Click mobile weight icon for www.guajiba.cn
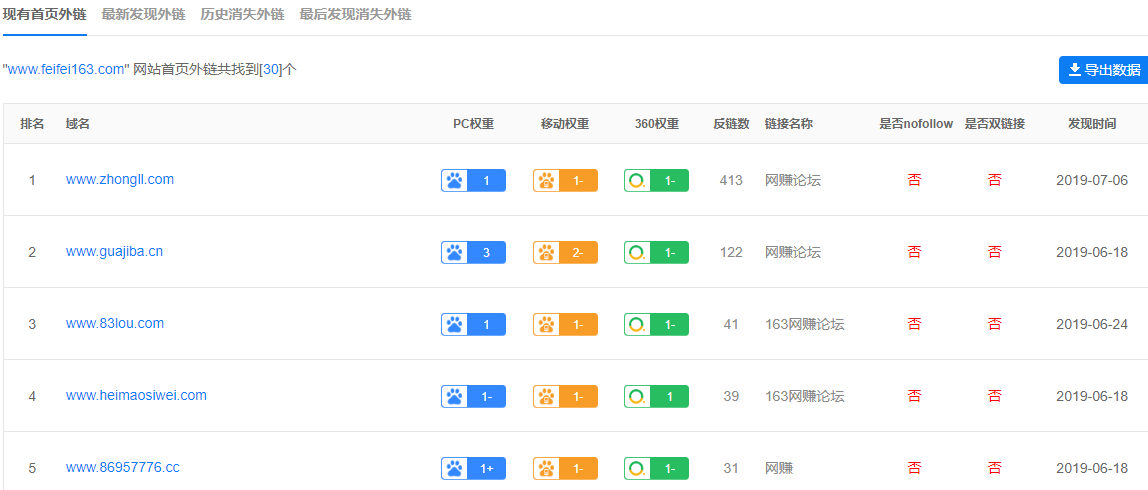 (546, 253)
